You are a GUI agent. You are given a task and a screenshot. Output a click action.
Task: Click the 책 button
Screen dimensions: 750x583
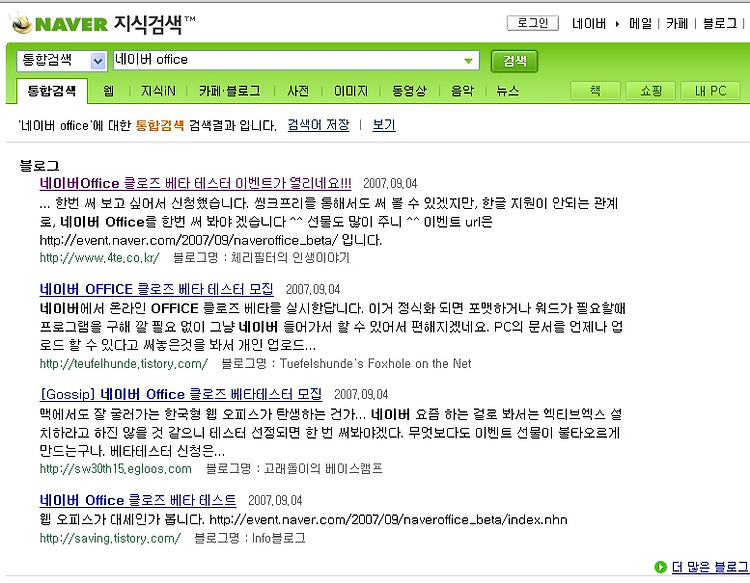tap(595, 91)
